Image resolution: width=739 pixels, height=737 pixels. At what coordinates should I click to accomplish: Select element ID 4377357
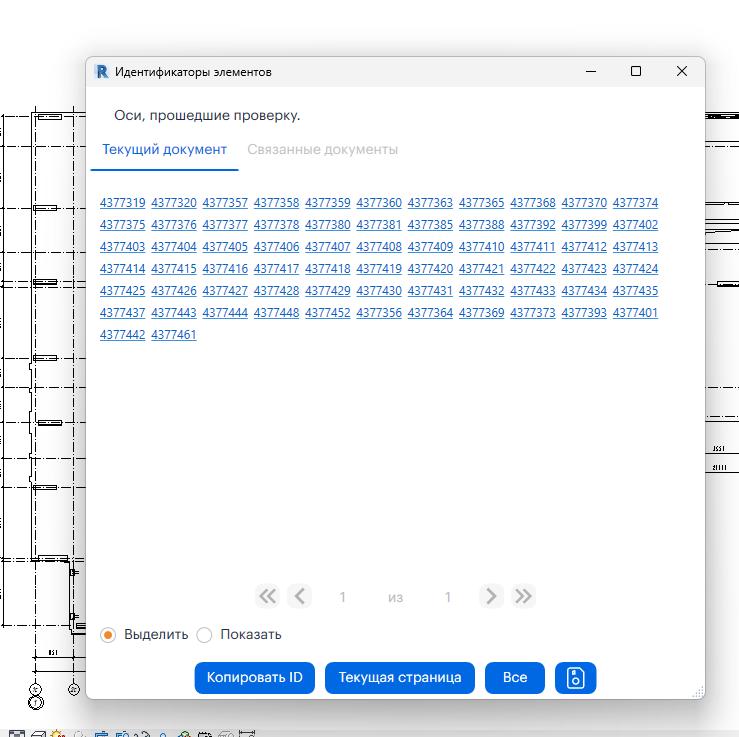225,203
